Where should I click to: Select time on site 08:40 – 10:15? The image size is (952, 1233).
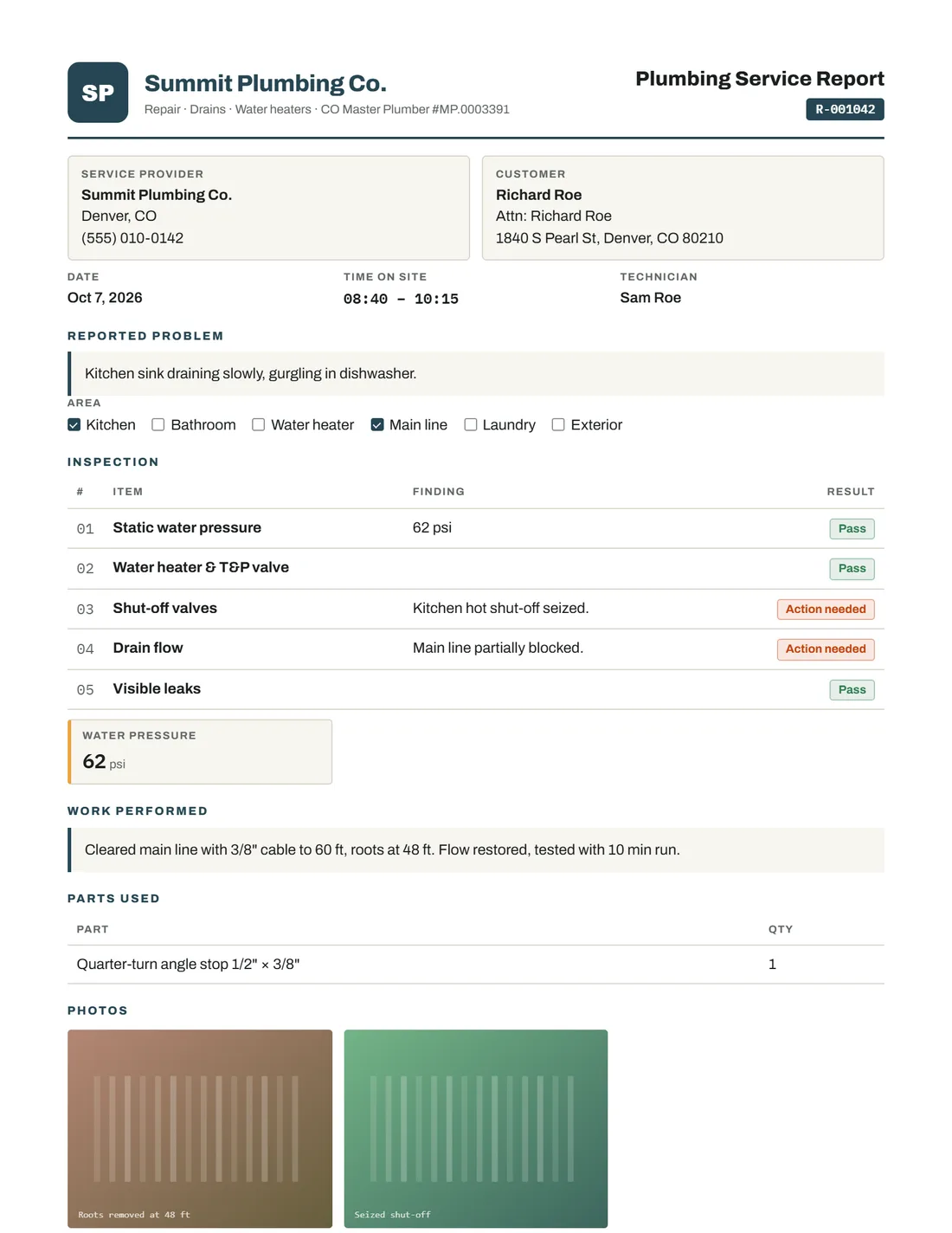click(x=401, y=299)
